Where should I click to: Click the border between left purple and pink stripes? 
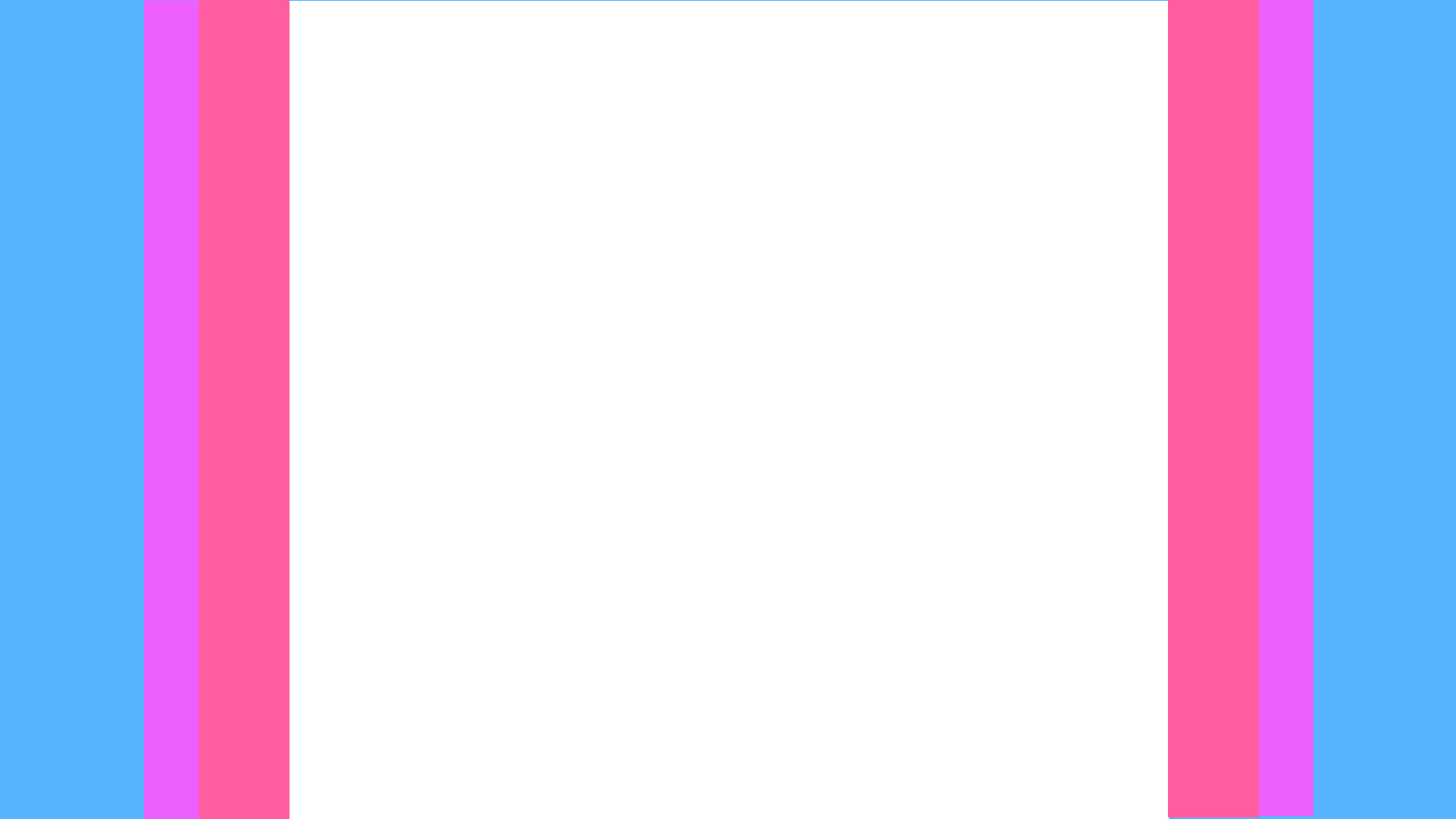(x=199, y=409)
